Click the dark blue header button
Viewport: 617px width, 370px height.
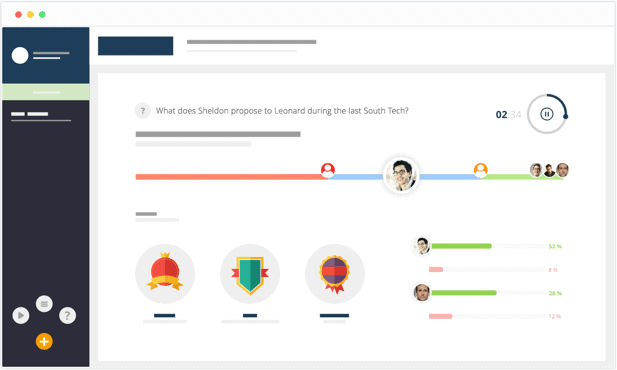click(135, 46)
